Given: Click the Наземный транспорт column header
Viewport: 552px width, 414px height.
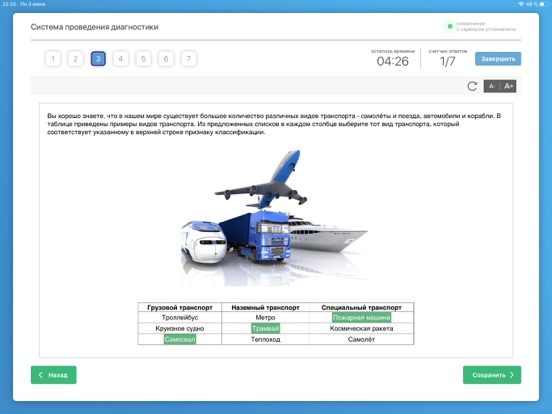Looking at the screenshot, I should 265,307.
